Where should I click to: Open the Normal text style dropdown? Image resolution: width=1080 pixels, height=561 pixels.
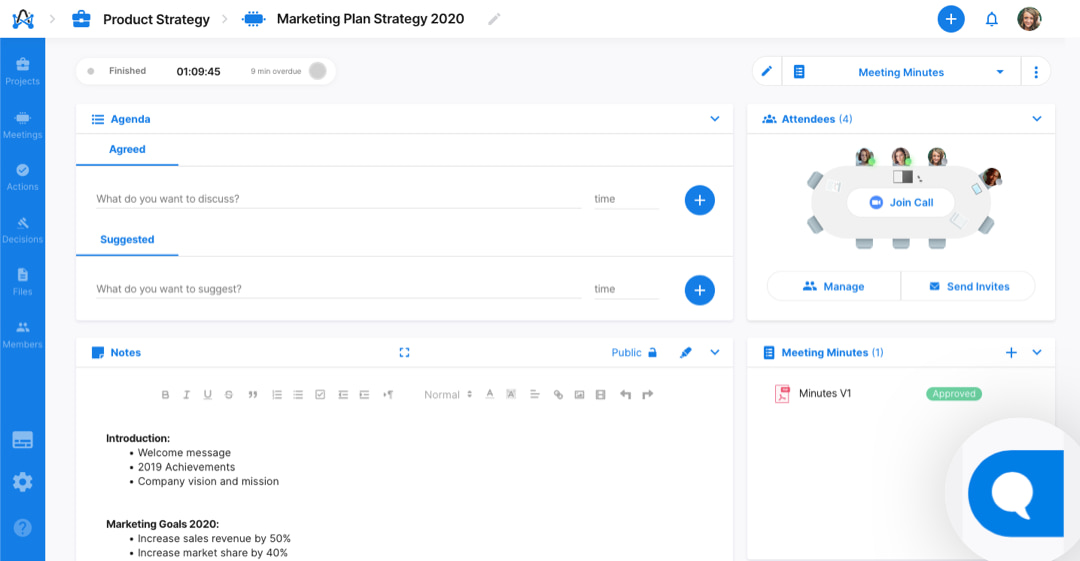(448, 394)
